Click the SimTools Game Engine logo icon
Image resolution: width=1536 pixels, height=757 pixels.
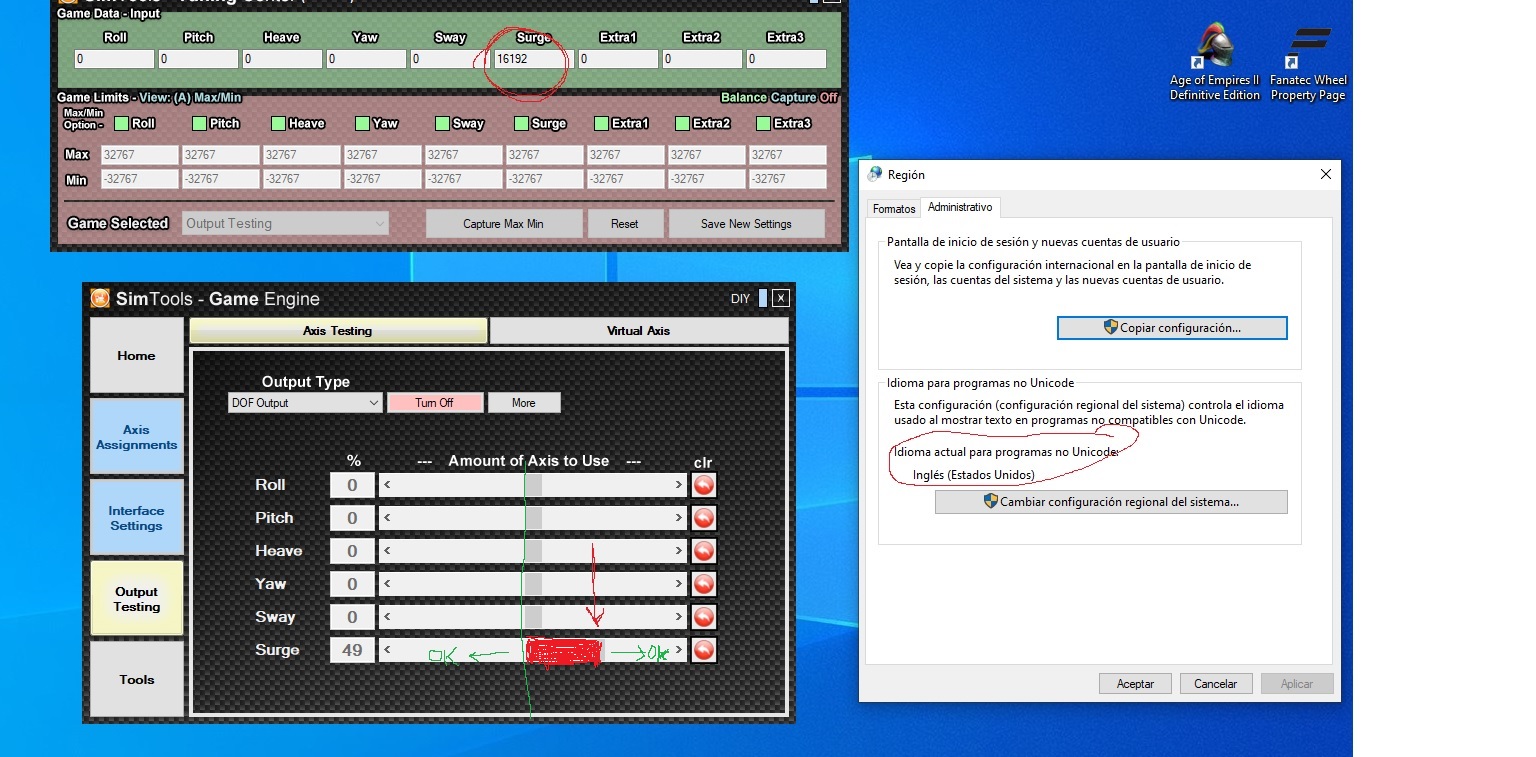(100, 298)
